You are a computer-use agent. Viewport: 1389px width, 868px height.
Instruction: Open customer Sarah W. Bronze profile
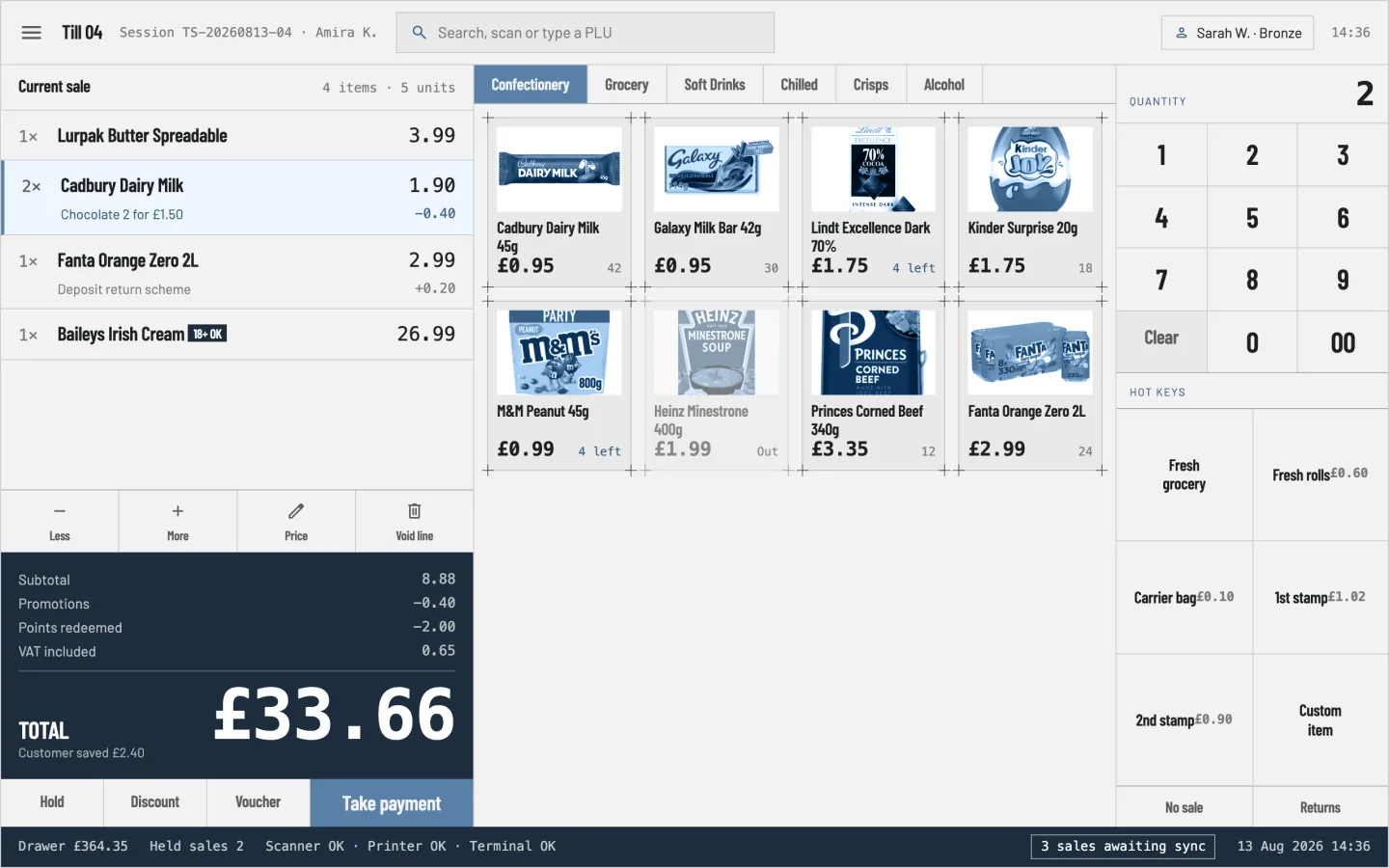coord(1238,33)
